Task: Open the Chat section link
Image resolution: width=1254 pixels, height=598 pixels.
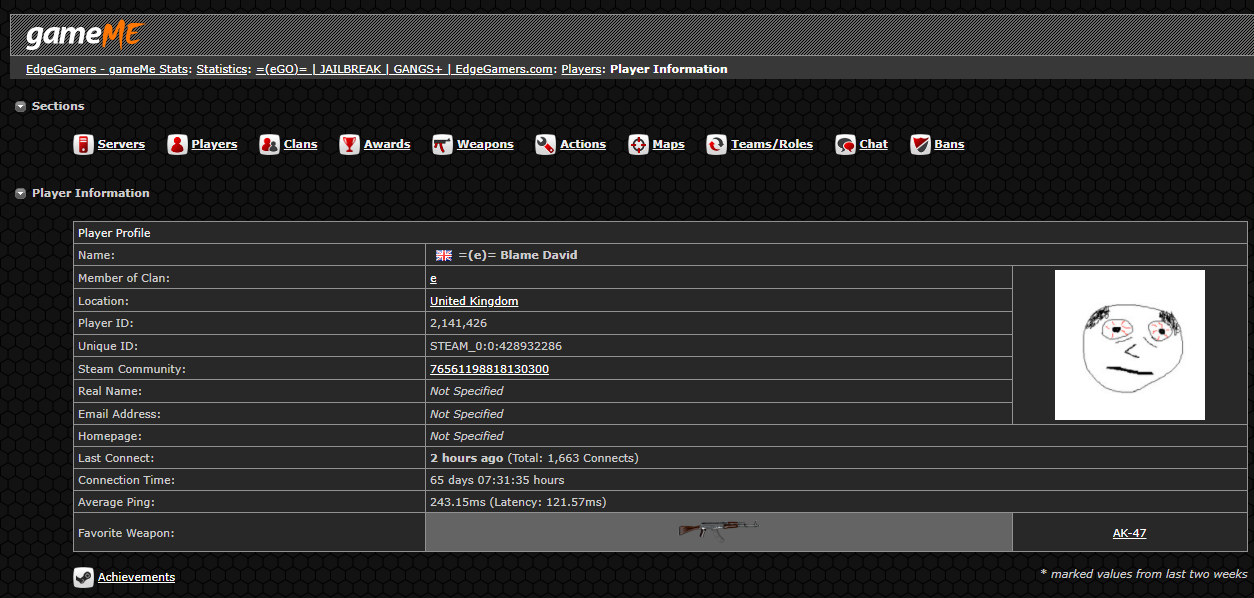Action: 873,145
